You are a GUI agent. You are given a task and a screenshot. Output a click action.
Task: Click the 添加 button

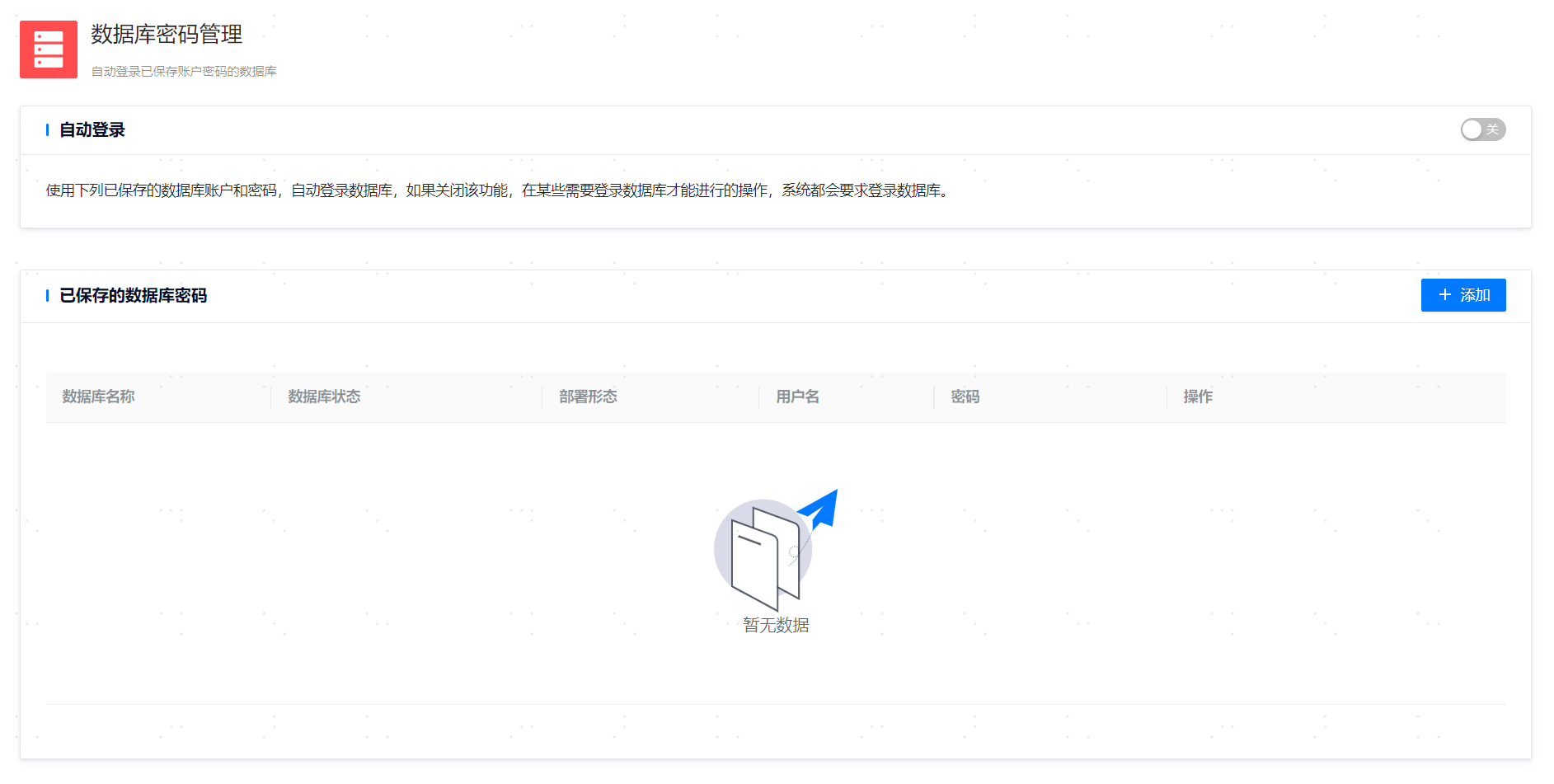pyautogui.click(x=1463, y=295)
